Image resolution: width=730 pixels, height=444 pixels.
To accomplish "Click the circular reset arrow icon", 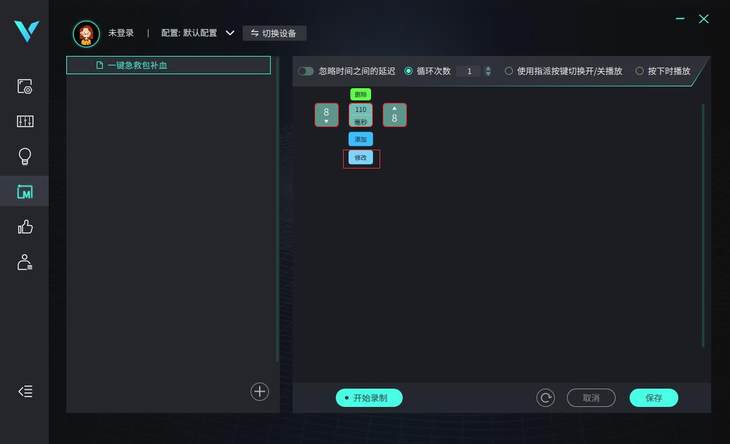I will coord(545,398).
